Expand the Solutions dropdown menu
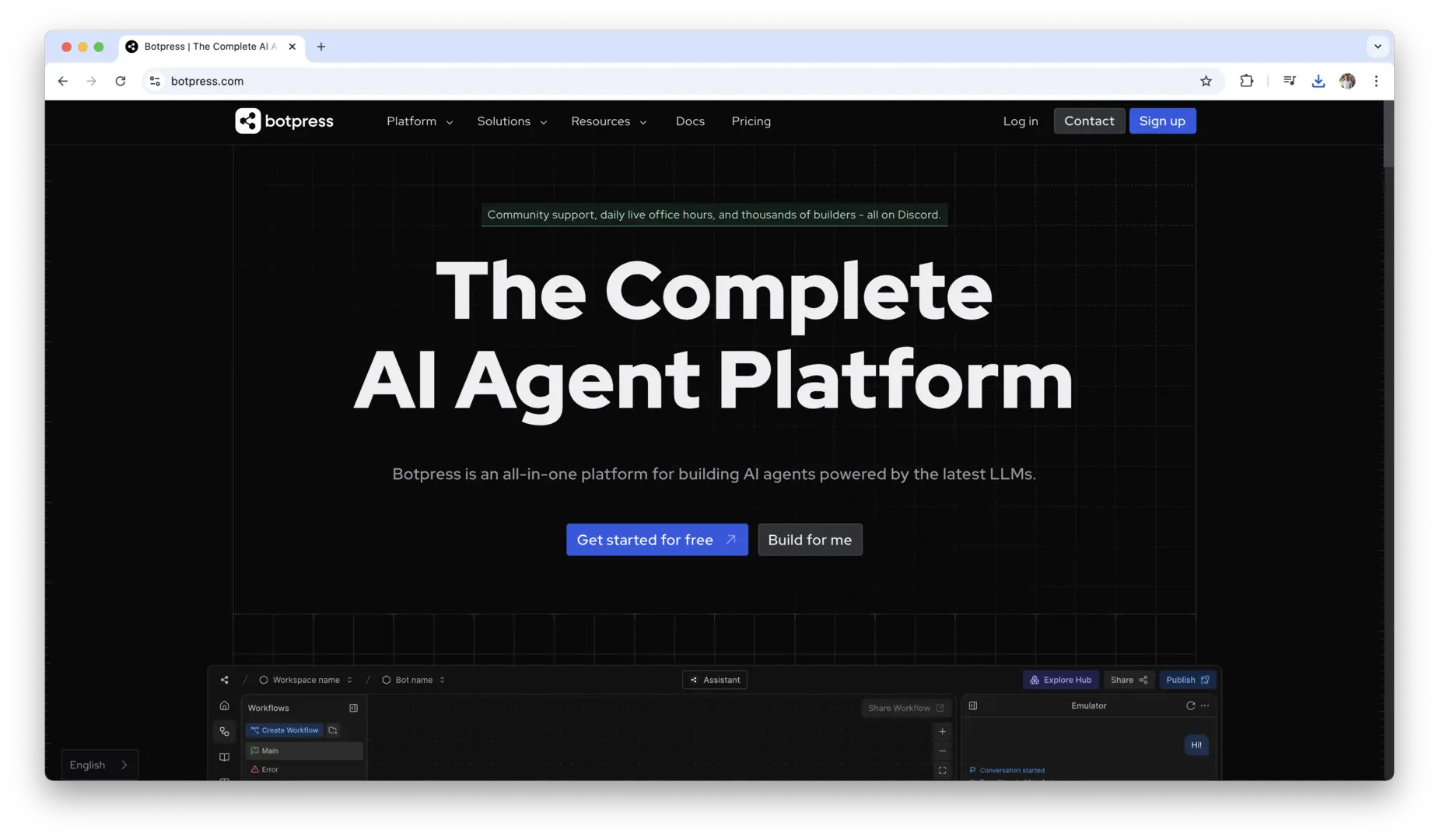 pos(512,121)
